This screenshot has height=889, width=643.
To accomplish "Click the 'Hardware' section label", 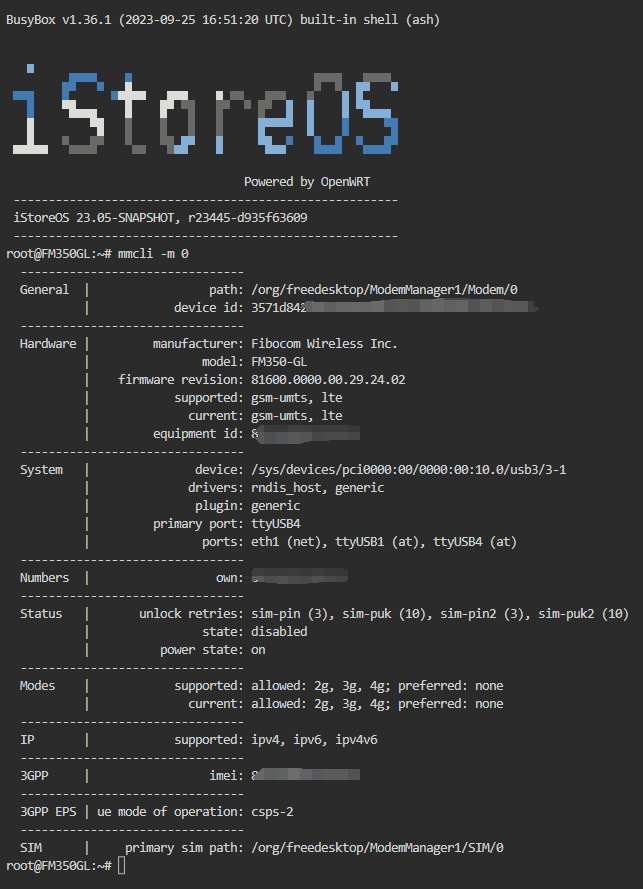I will pos(48,344).
